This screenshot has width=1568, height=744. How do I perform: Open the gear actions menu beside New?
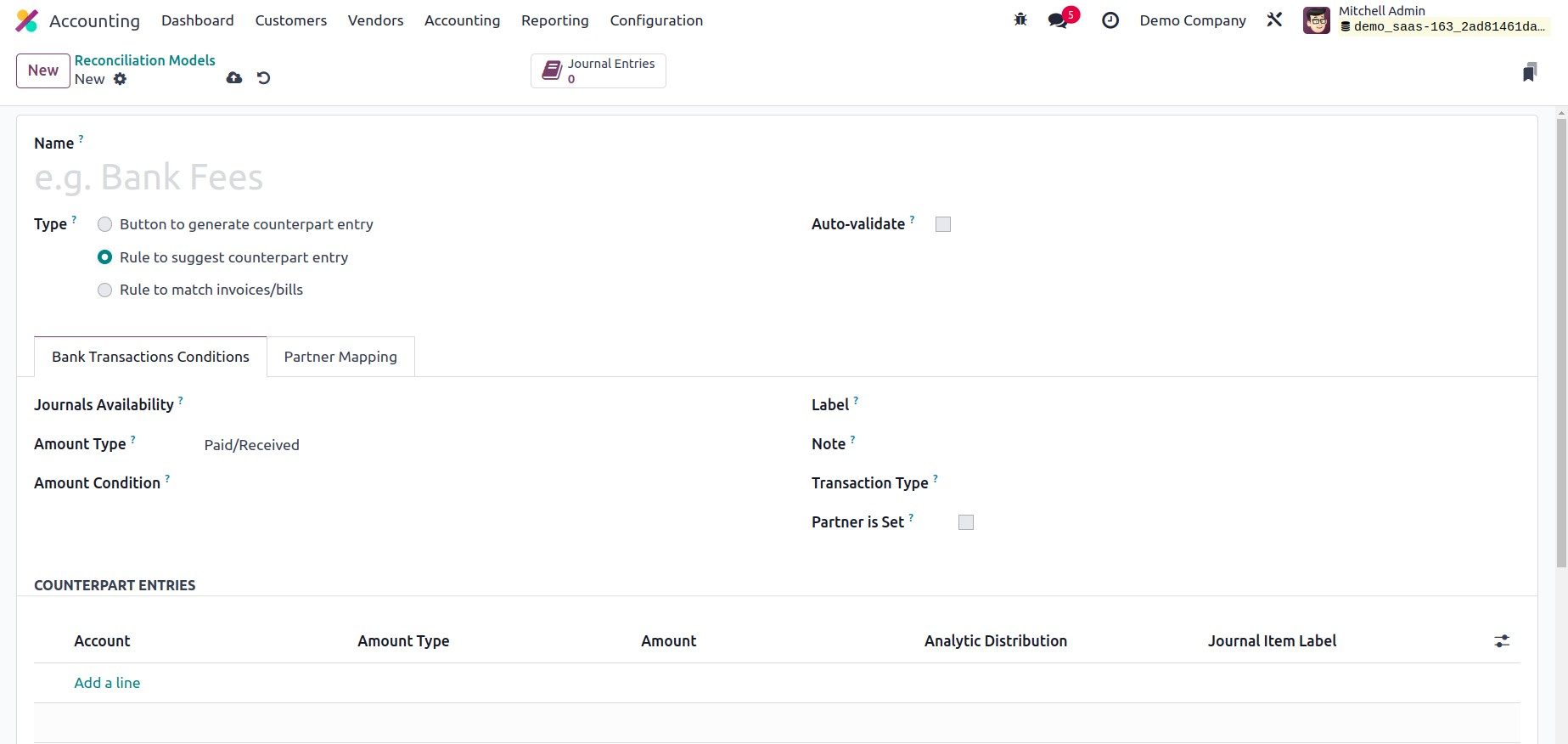(121, 79)
